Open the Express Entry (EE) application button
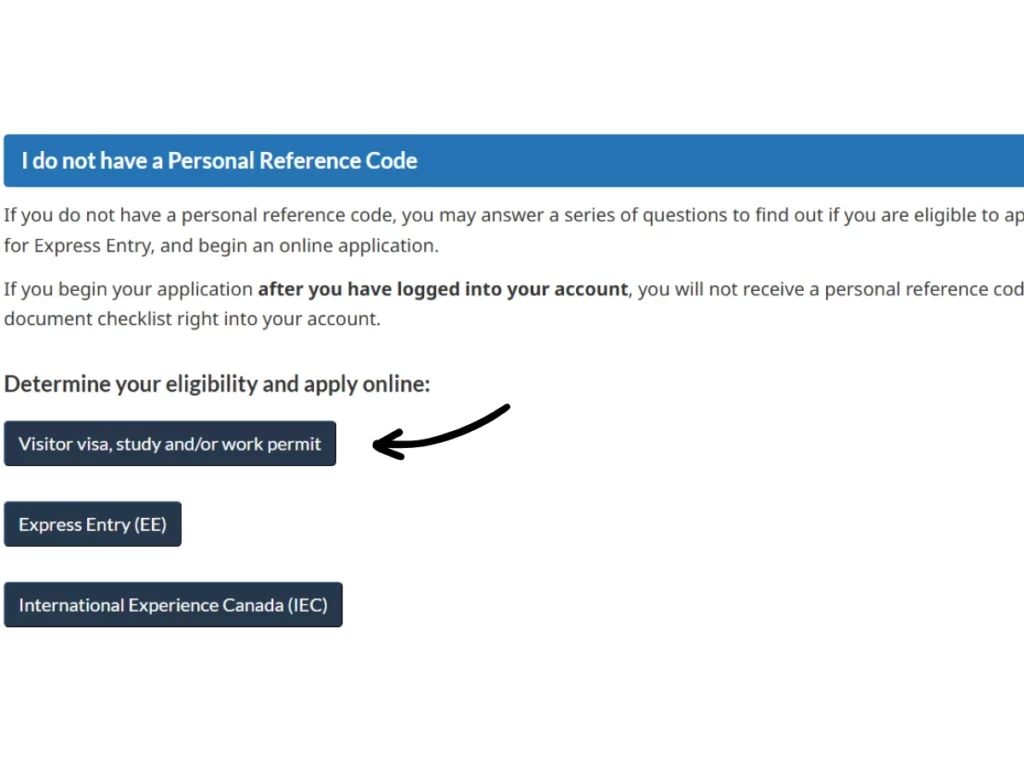Viewport: 1024px width, 768px height. 92,524
